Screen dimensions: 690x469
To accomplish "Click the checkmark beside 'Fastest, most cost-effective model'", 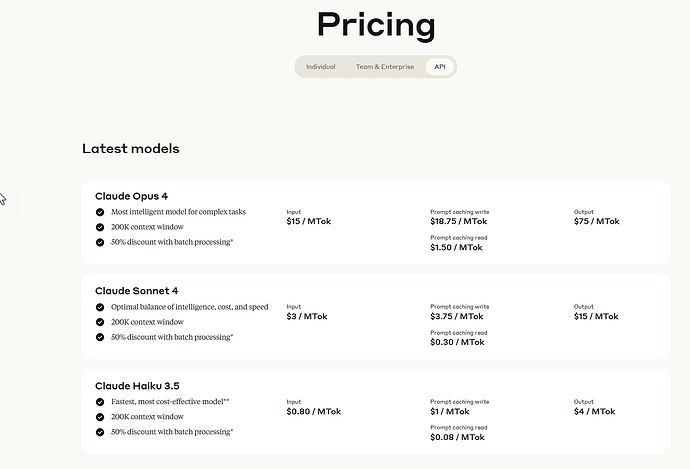I will (x=100, y=402).
